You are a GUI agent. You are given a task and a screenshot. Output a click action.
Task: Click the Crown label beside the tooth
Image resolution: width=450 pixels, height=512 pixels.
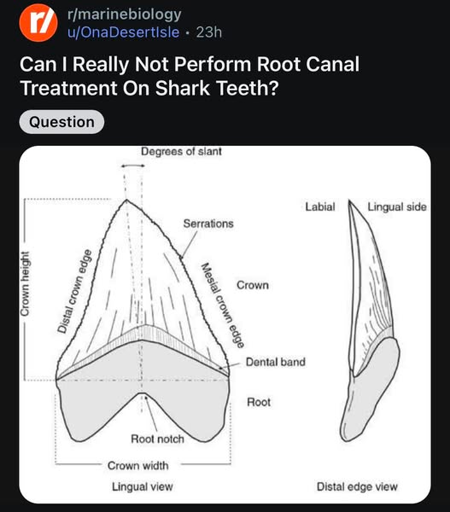(253, 285)
